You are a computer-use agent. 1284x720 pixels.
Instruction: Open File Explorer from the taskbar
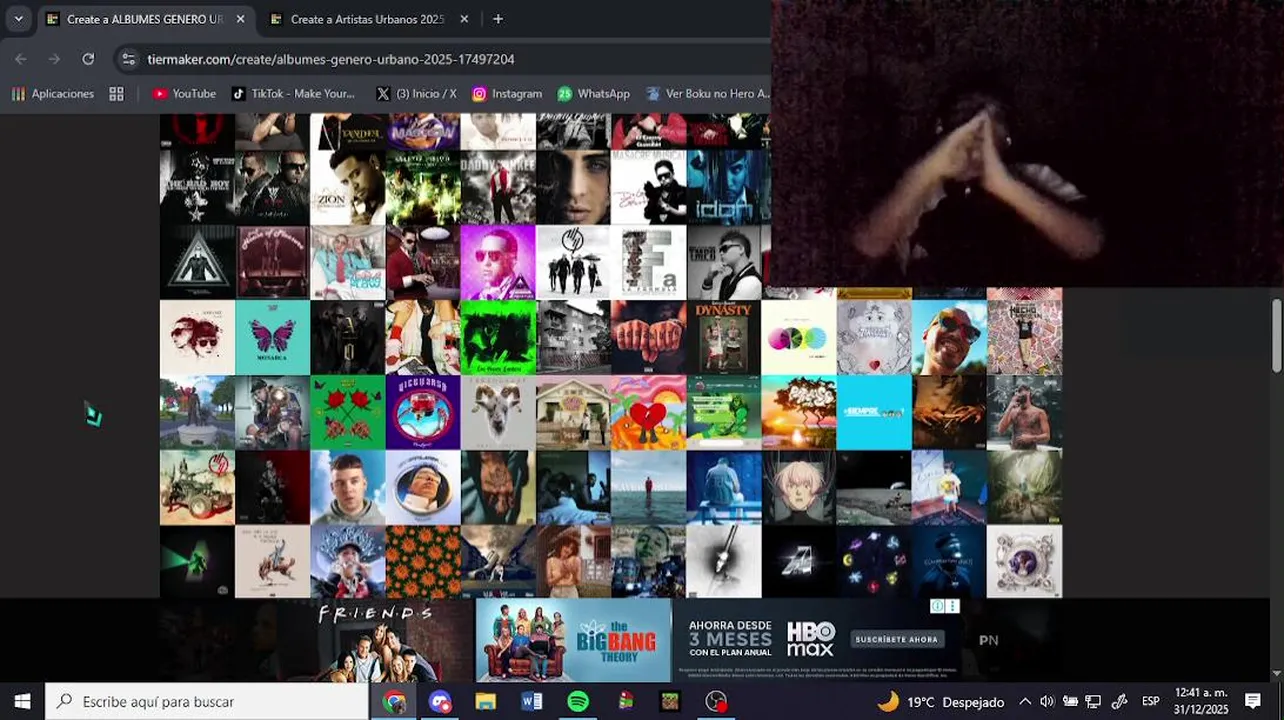click(x=486, y=701)
